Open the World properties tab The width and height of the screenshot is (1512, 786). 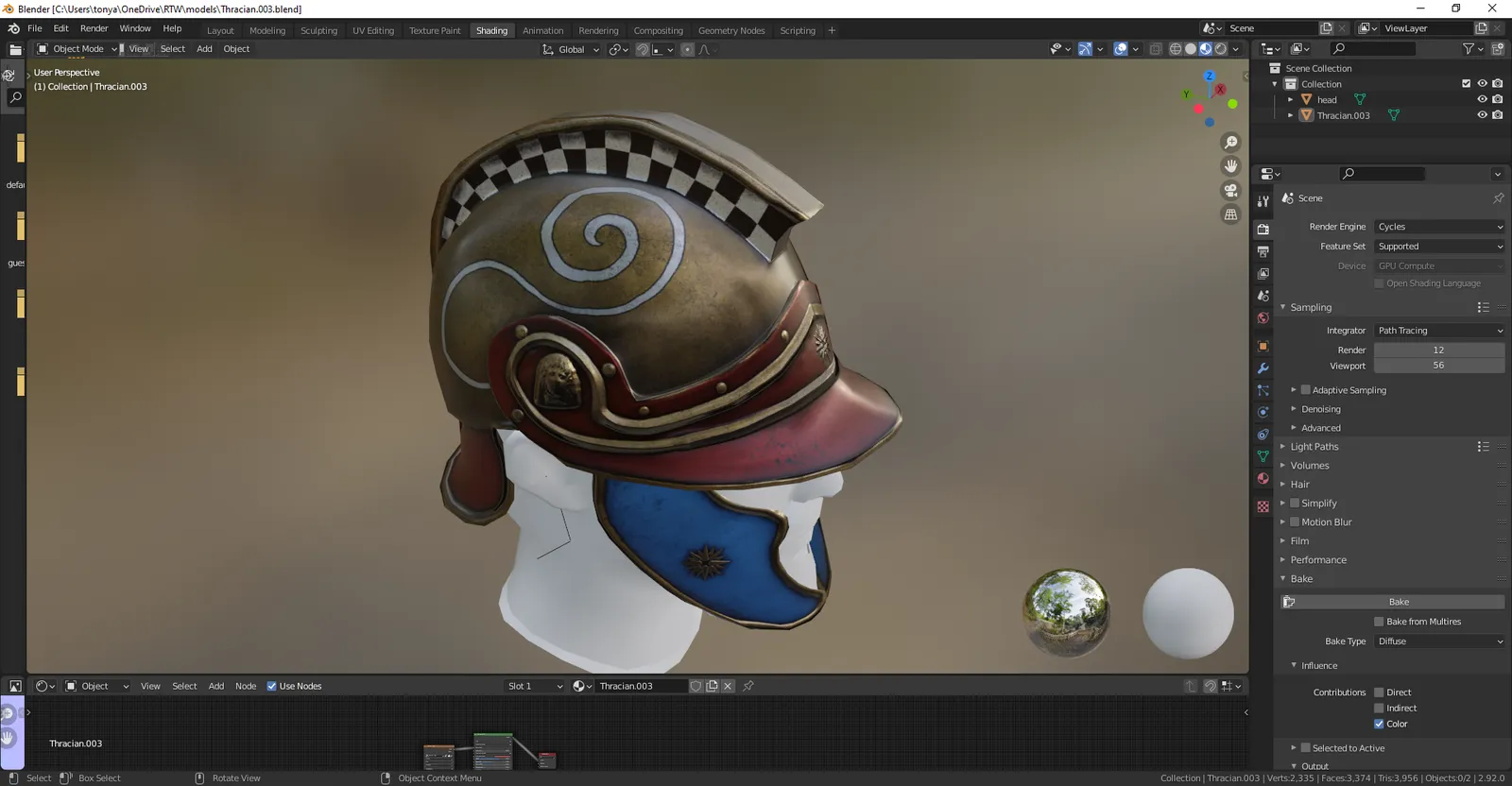point(1263,318)
